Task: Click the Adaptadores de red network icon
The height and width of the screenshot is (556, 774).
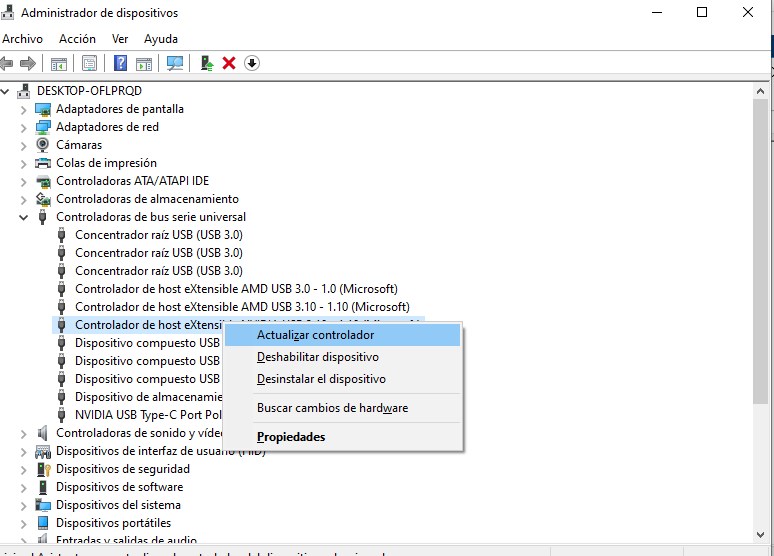Action: click(43, 127)
